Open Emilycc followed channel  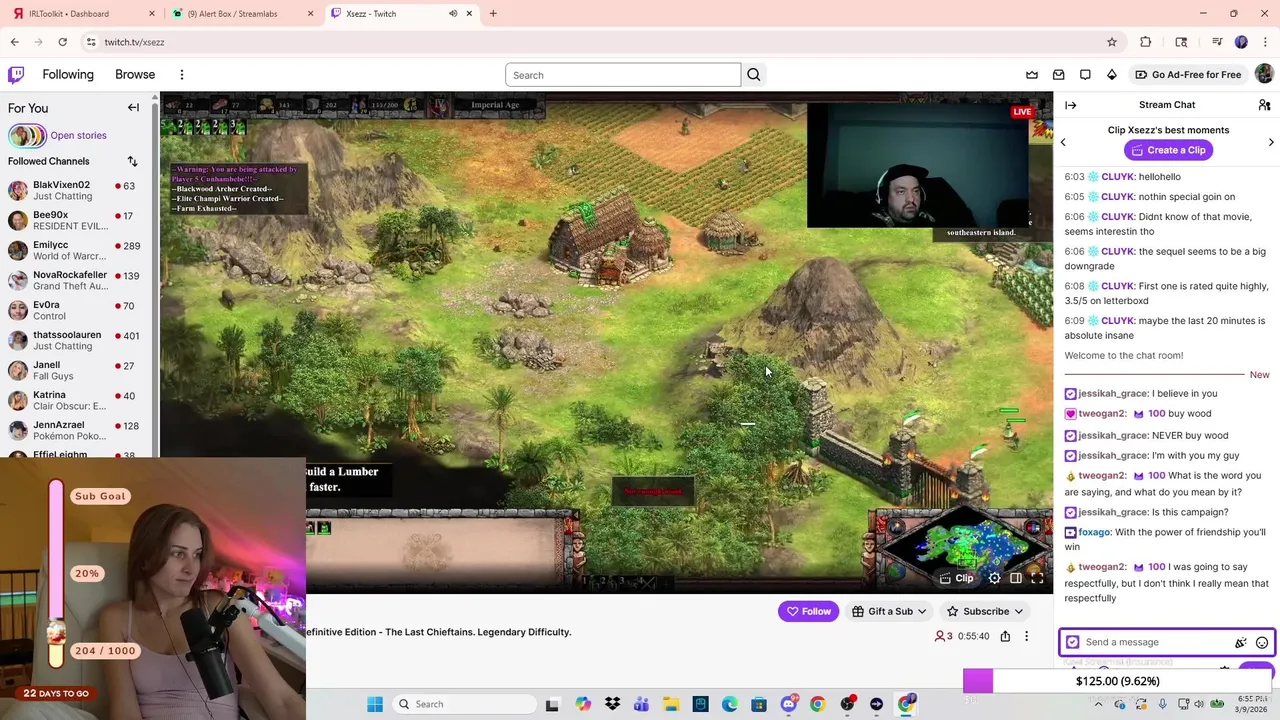coord(78,251)
